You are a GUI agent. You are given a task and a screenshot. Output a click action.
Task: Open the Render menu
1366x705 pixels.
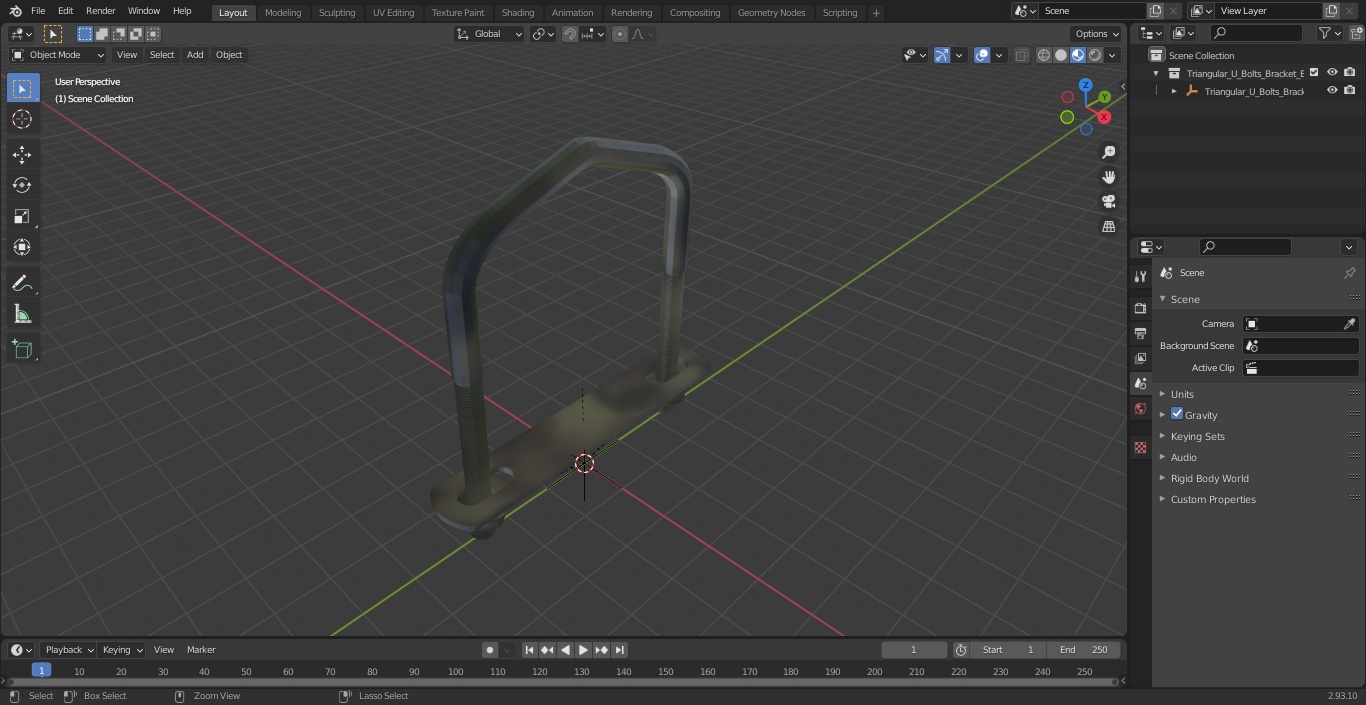tap(101, 11)
